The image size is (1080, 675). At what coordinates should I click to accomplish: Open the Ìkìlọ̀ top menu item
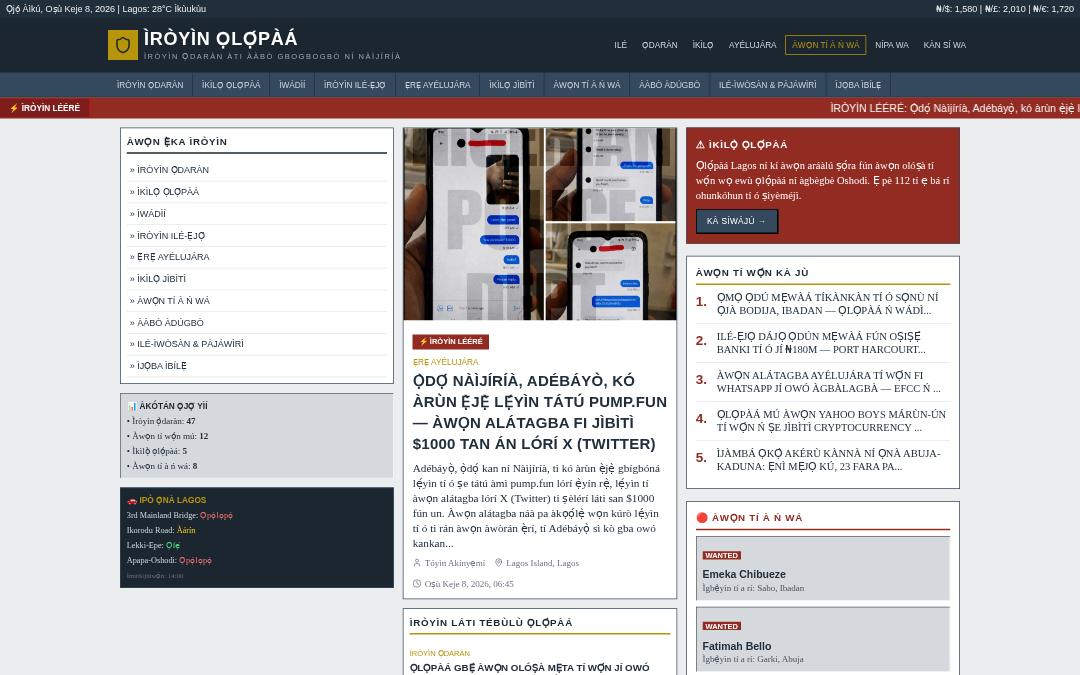[x=703, y=45]
